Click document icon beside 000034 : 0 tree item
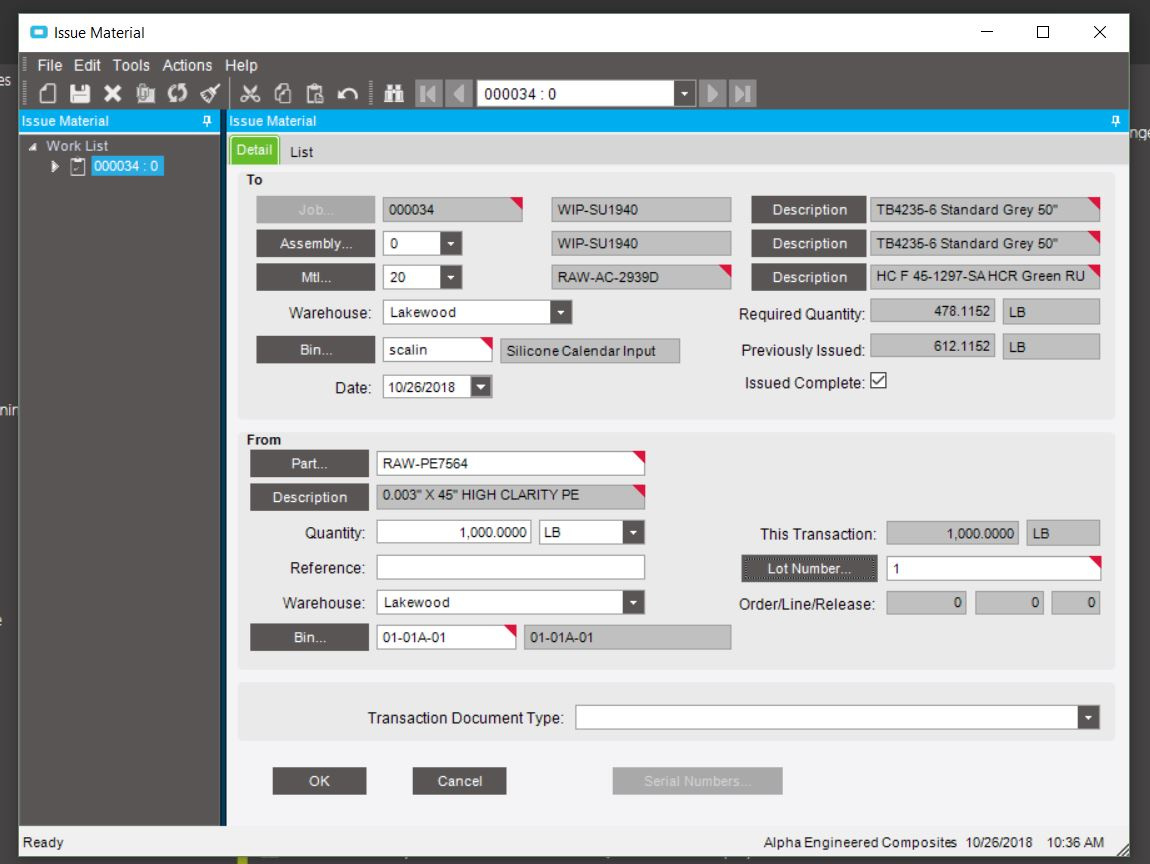1150x864 pixels. [78, 166]
